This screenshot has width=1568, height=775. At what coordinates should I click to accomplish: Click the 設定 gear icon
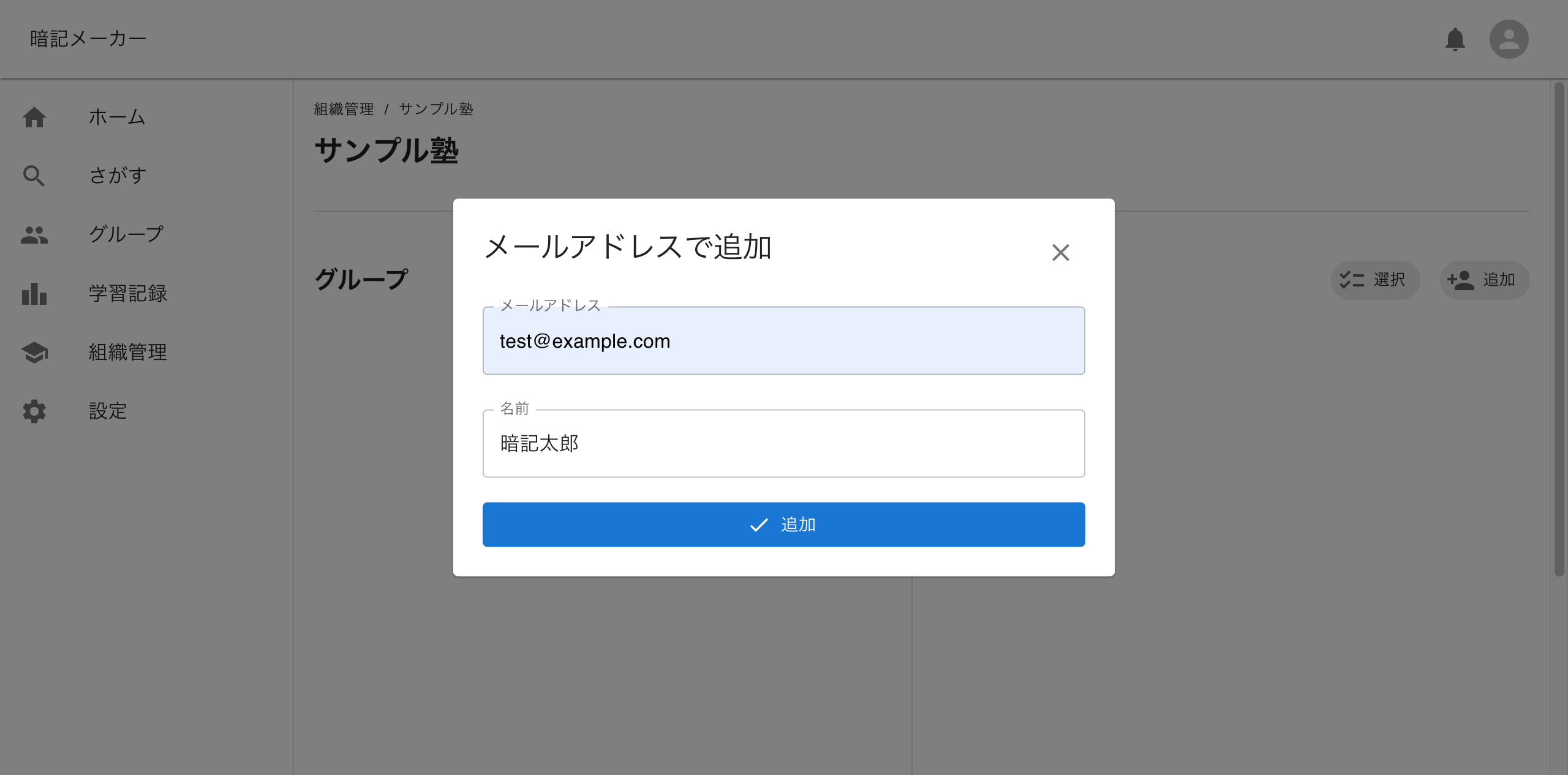pos(34,411)
